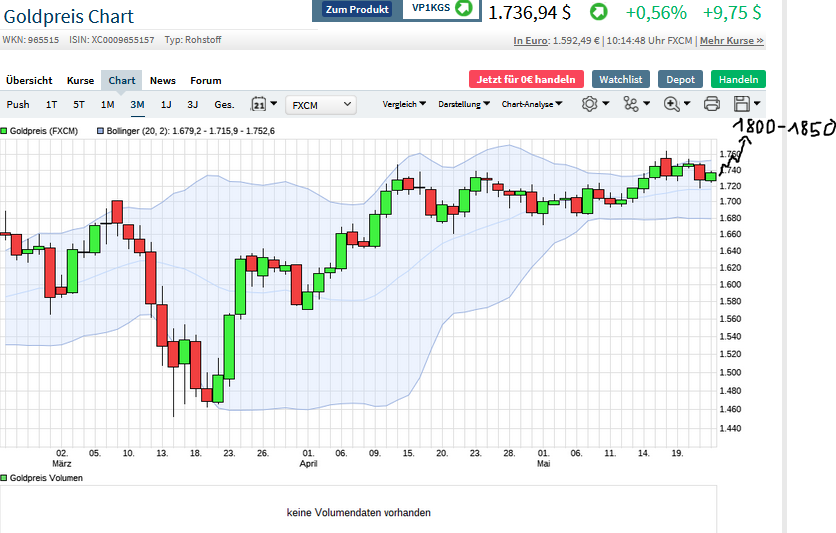Add to Watchlist
836x533 pixels.
(x=620, y=79)
